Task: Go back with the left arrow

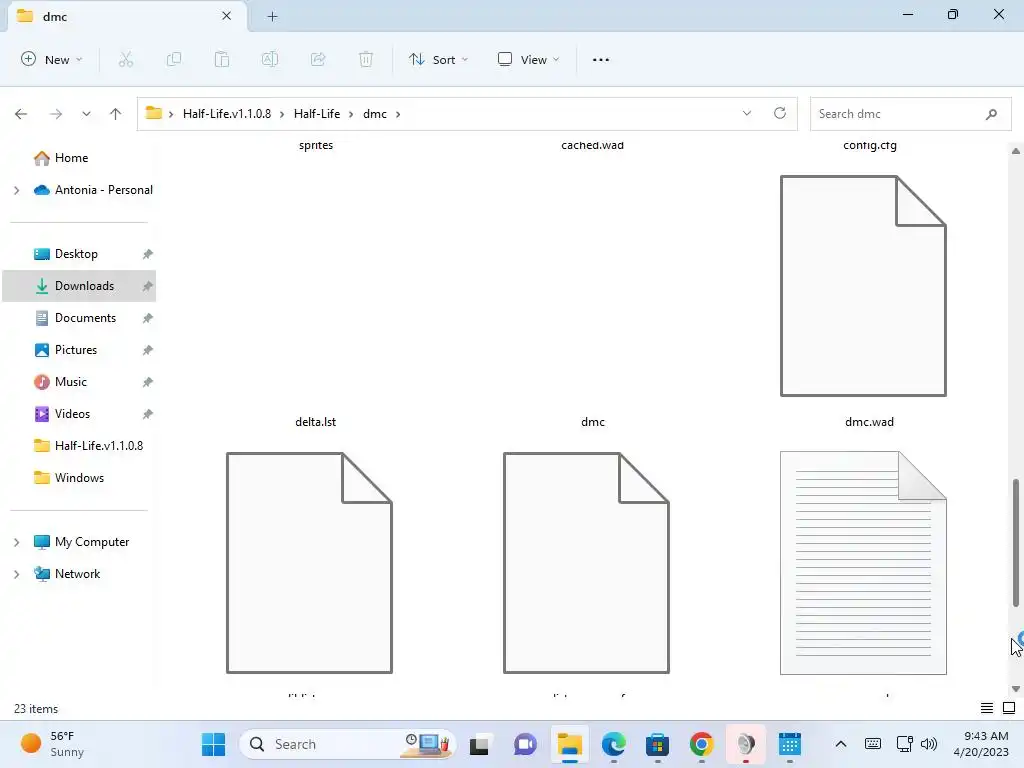Action: tap(21, 114)
